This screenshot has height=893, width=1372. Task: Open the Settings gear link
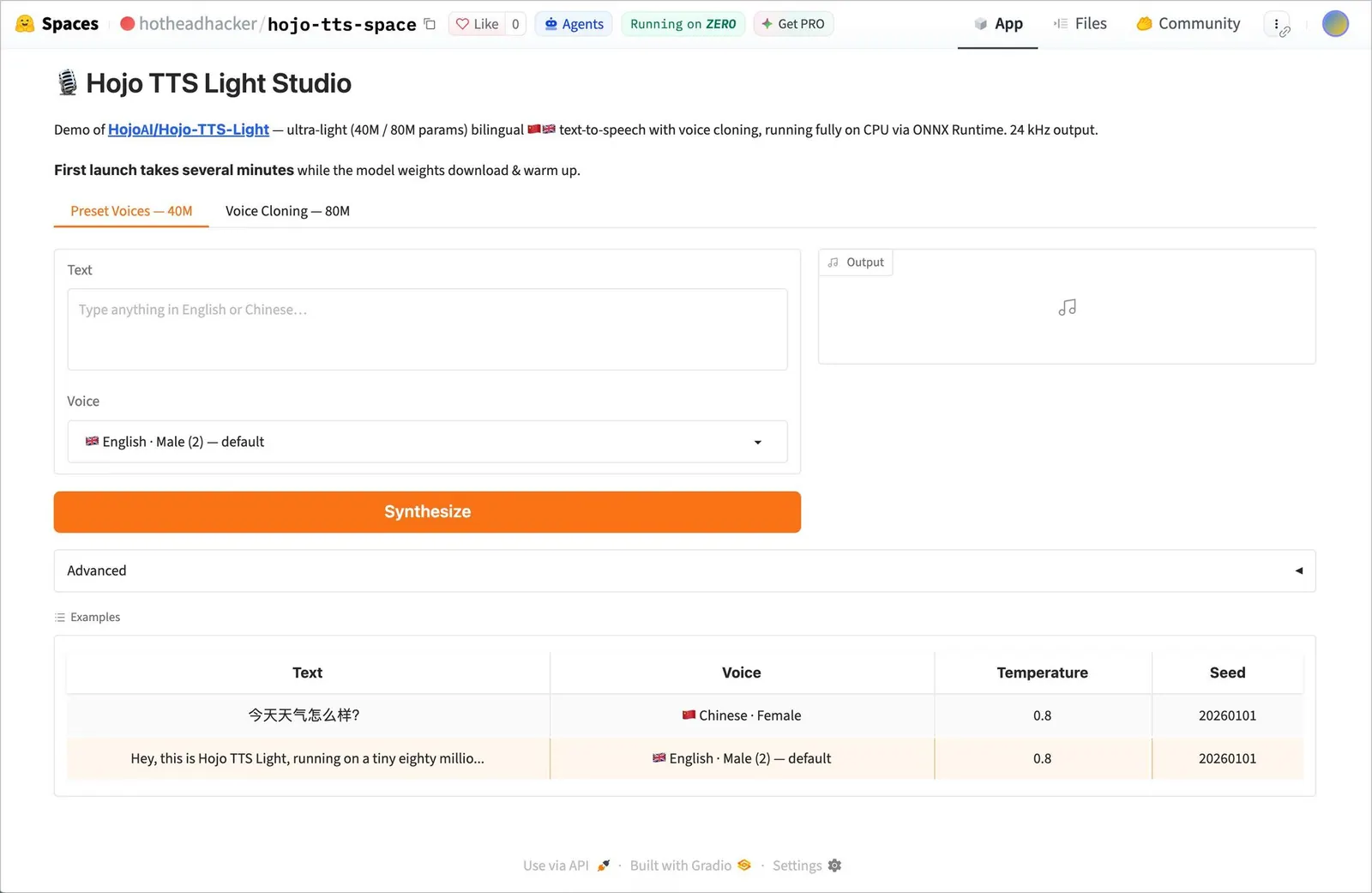pyautogui.click(x=807, y=866)
